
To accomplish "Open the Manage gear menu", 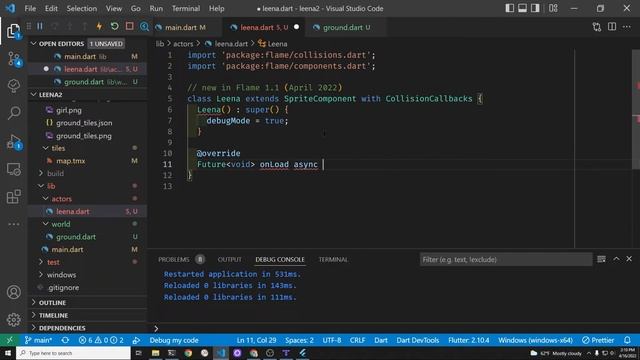I will click(x=13, y=320).
